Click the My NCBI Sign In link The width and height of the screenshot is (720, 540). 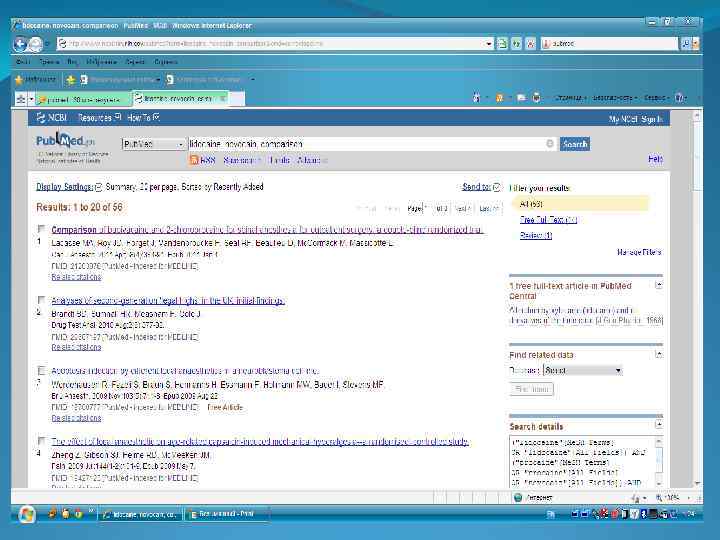click(636, 119)
